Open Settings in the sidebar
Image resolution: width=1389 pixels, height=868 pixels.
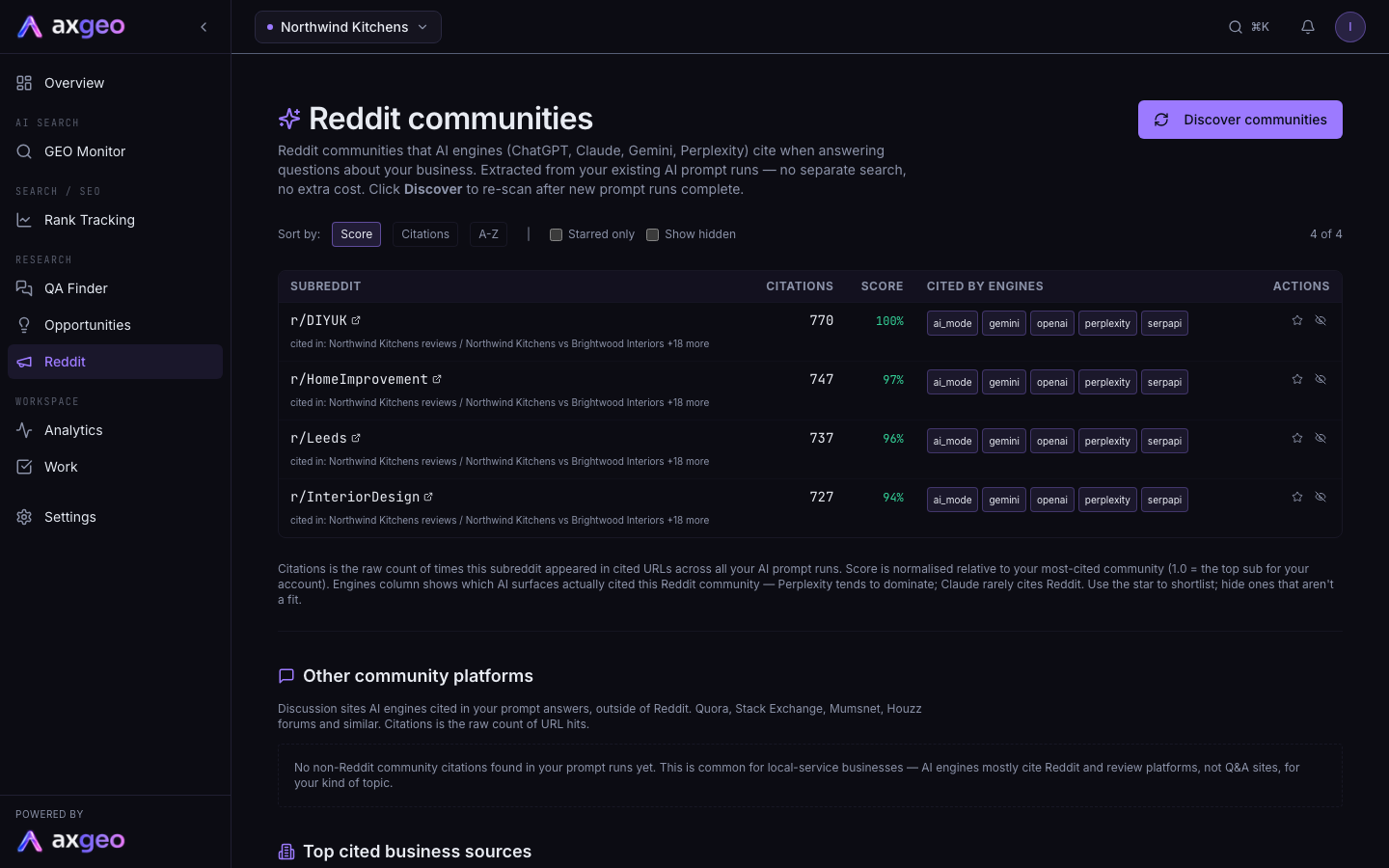[x=116, y=517]
